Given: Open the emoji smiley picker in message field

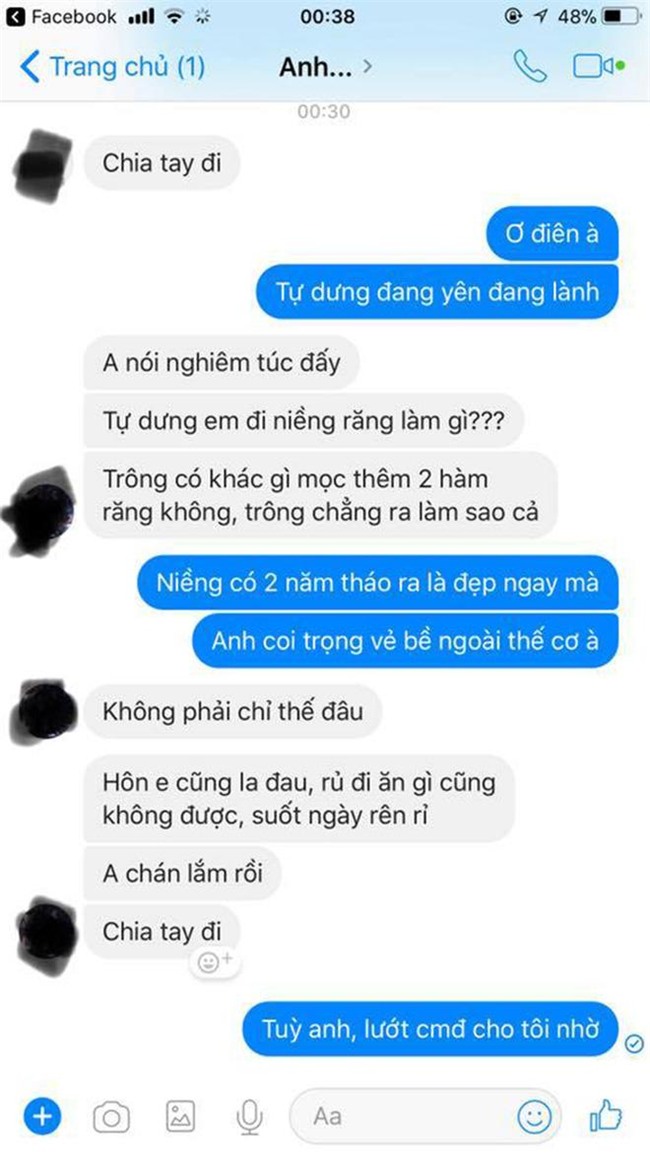Looking at the screenshot, I should 534,1117.
